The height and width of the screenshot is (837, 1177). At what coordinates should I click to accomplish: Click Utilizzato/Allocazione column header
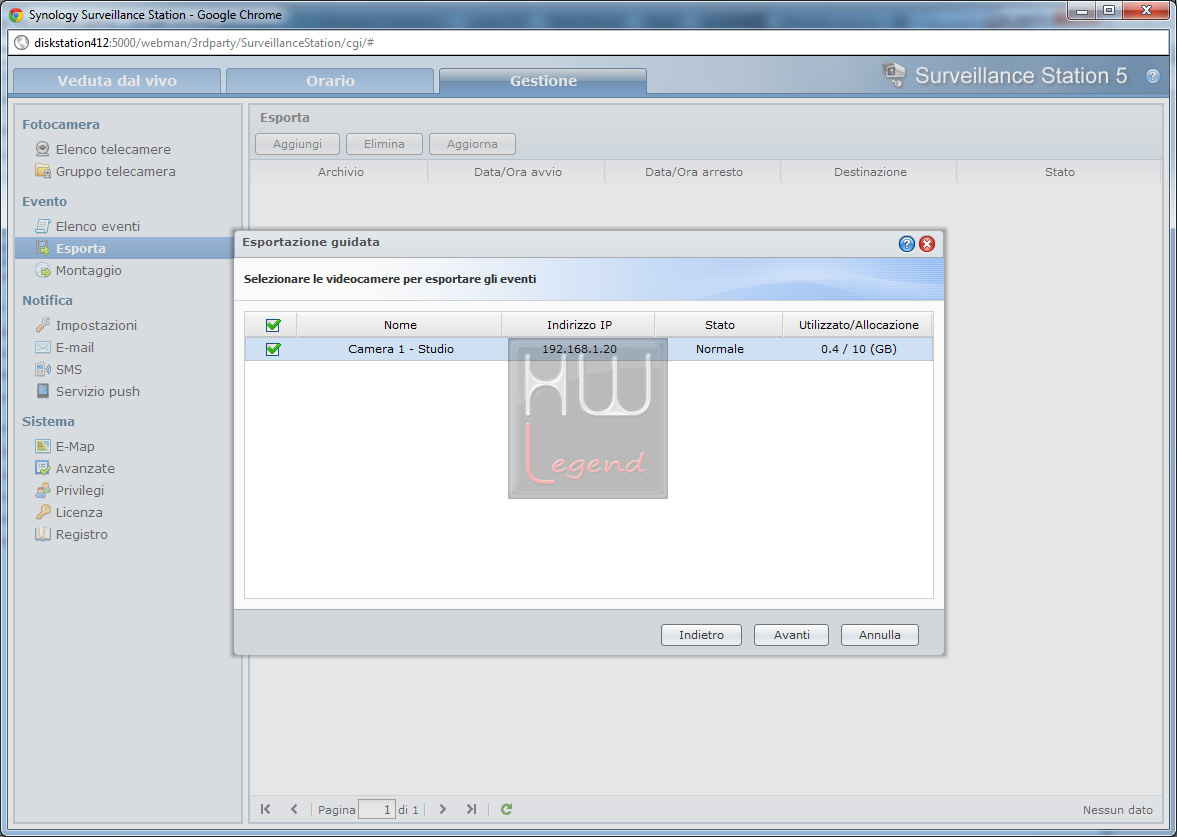[858, 324]
